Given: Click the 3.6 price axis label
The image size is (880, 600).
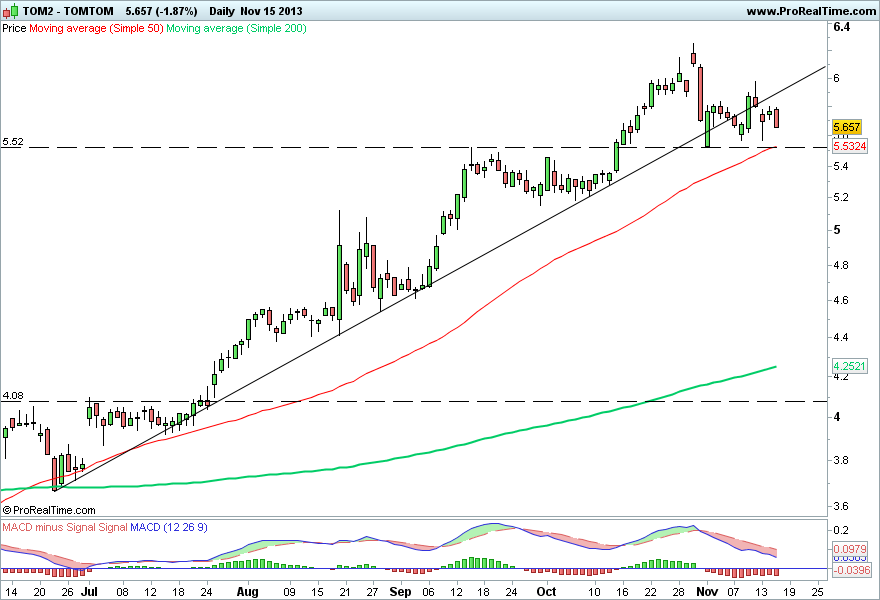Looking at the screenshot, I should (841, 506).
